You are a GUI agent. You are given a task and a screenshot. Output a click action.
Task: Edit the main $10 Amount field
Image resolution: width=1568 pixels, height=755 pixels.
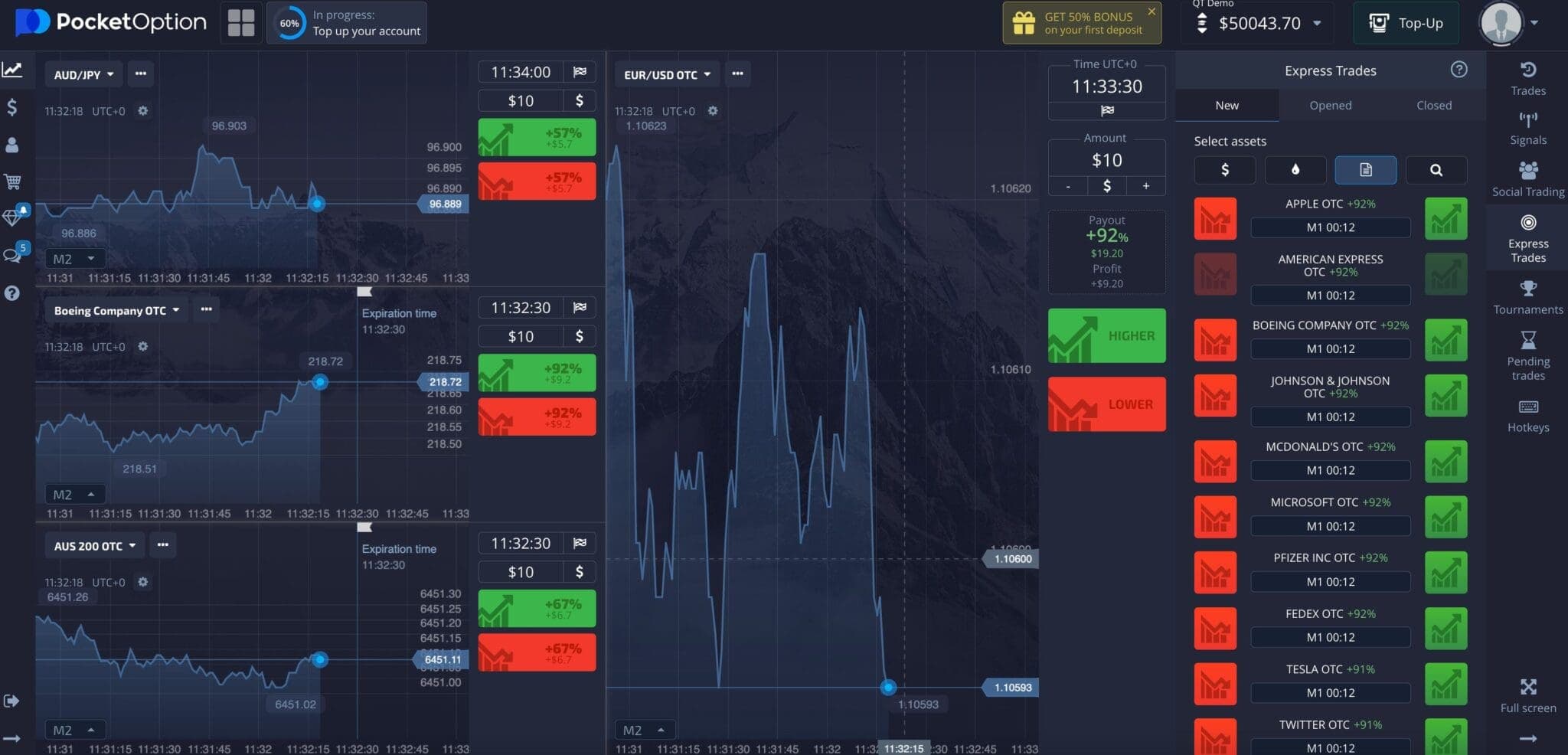pyautogui.click(x=1106, y=160)
